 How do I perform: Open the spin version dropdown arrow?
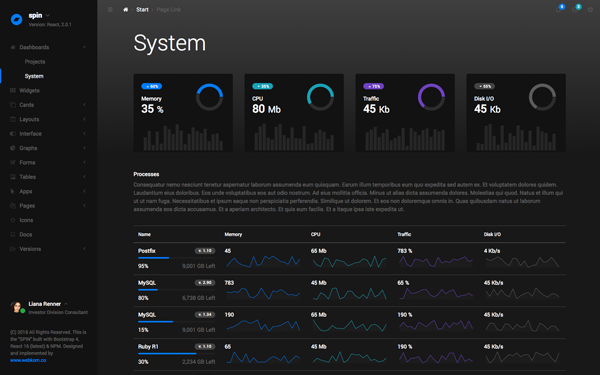coord(48,15)
